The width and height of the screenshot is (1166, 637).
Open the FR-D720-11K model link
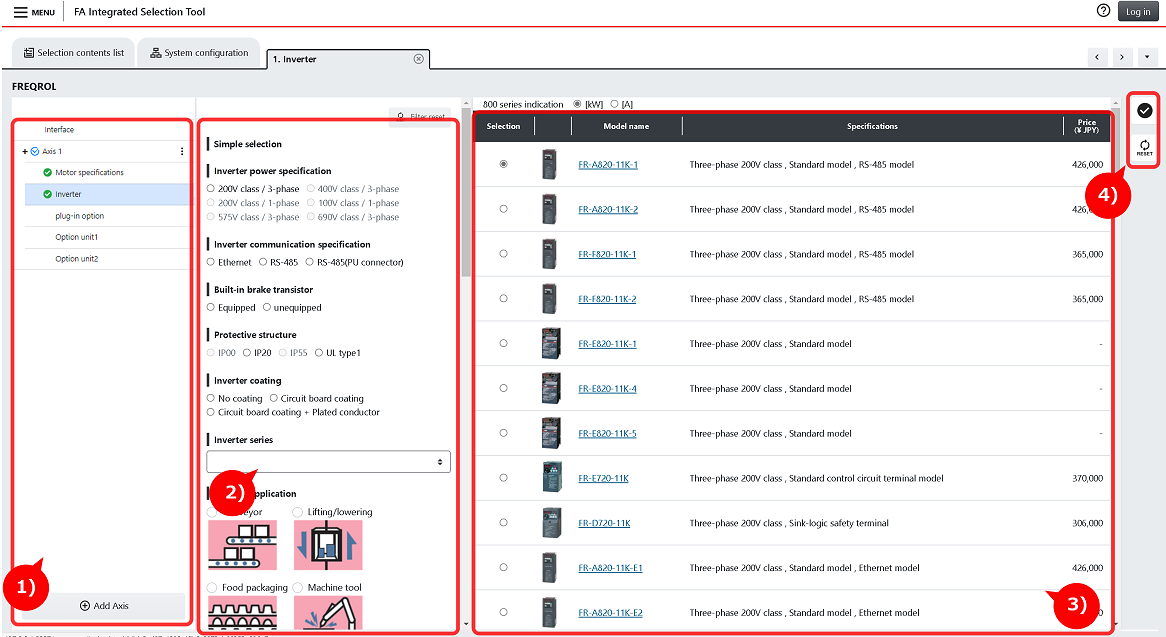(x=604, y=523)
